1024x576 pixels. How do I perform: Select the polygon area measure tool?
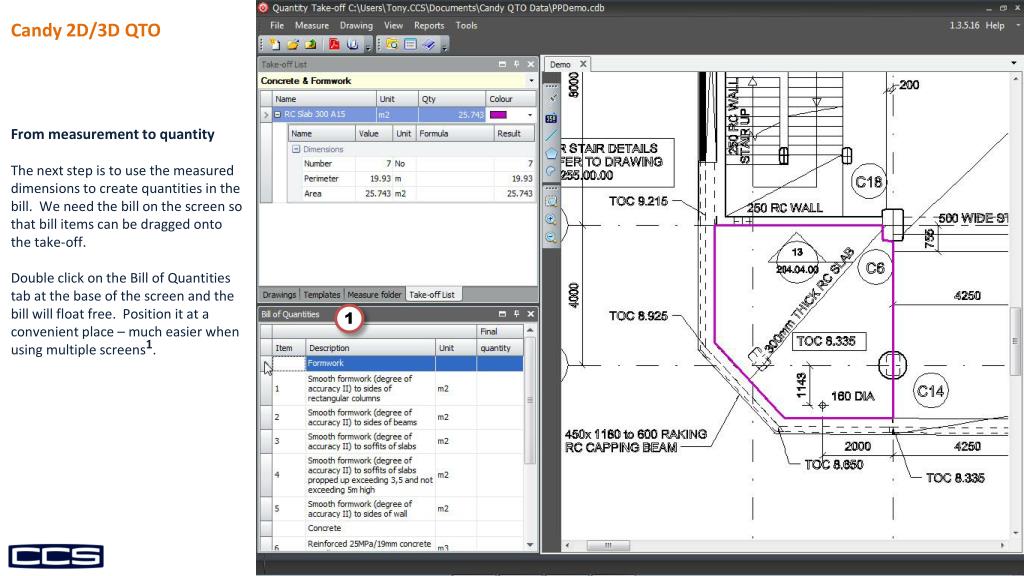tap(551, 153)
